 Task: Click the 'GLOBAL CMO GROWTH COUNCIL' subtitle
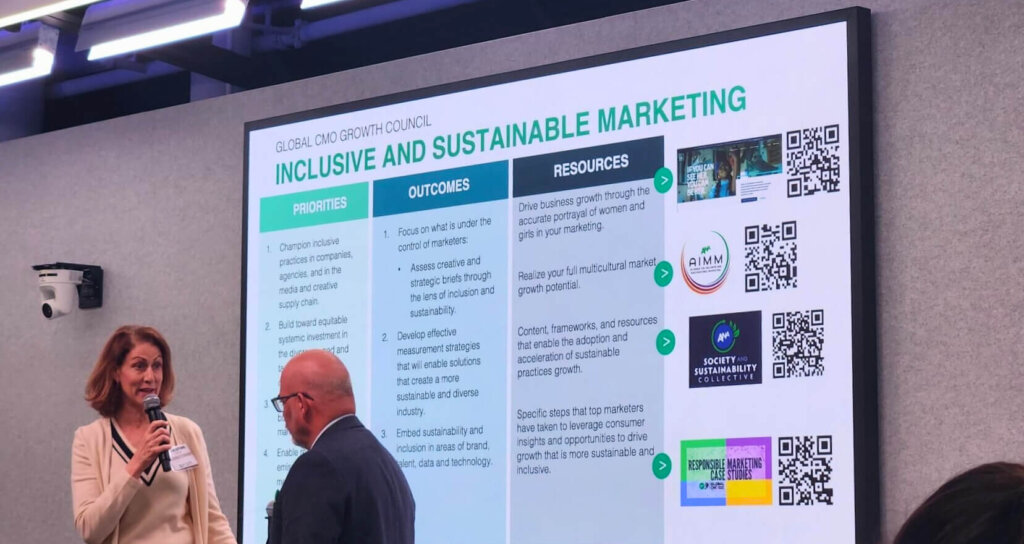[x=353, y=135]
